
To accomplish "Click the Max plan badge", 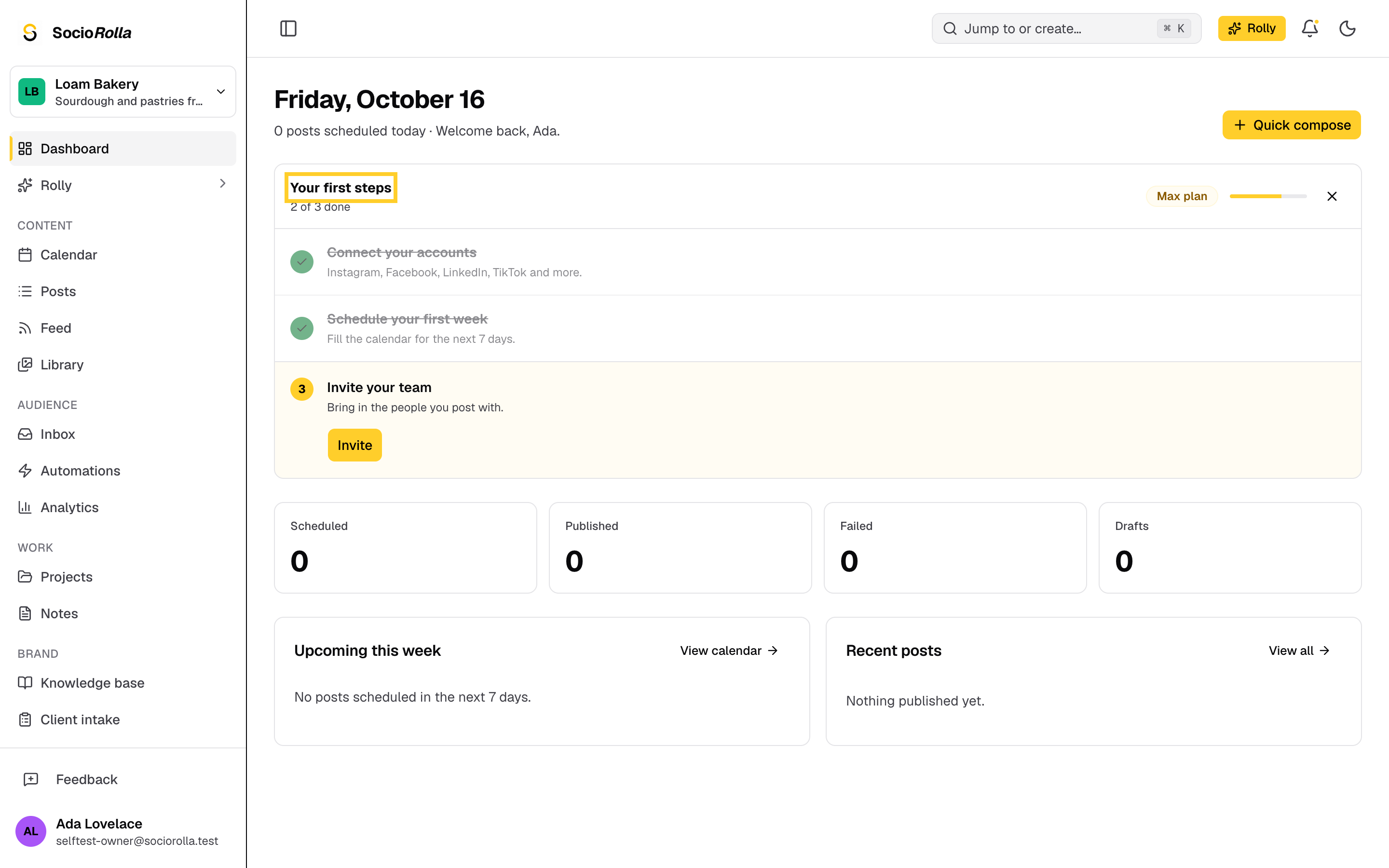I will click(x=1181, y=196).
